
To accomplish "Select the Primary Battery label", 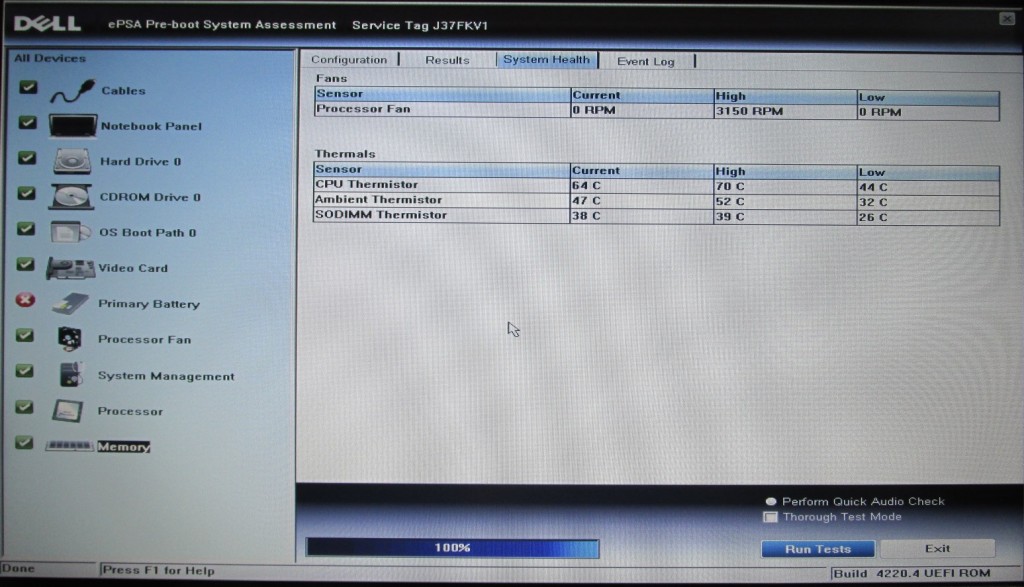I will coord(149,304).
